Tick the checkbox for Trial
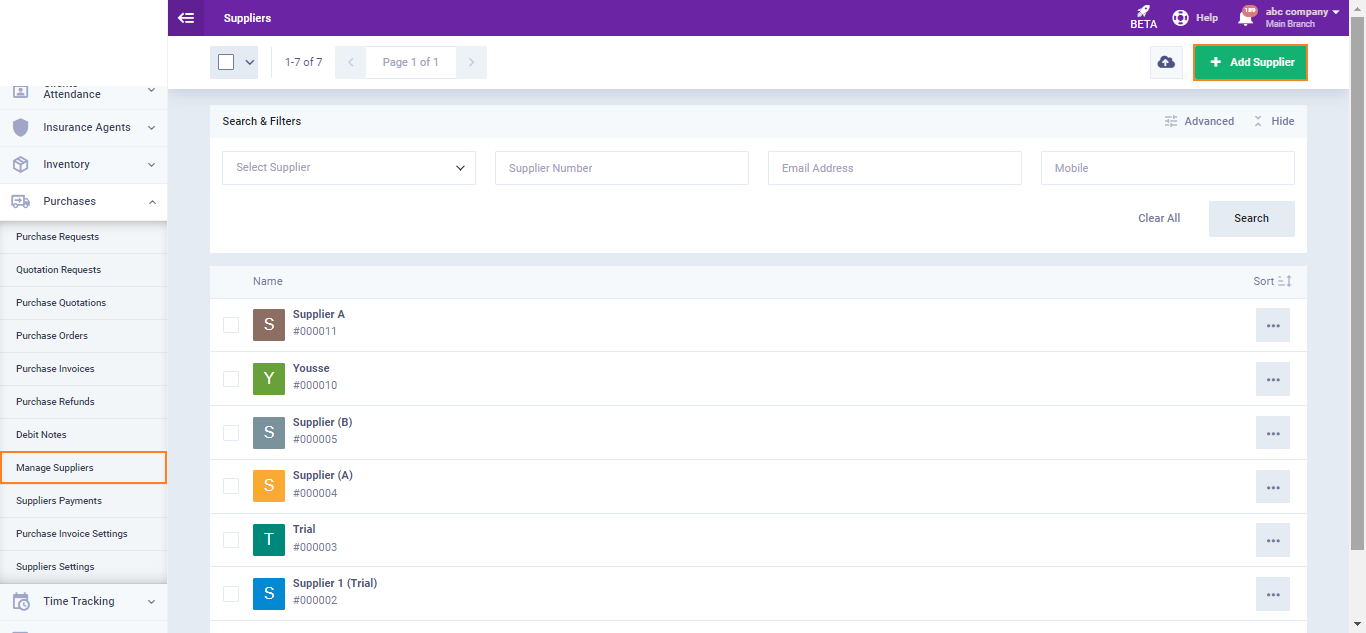 click(x=231, y=540)
